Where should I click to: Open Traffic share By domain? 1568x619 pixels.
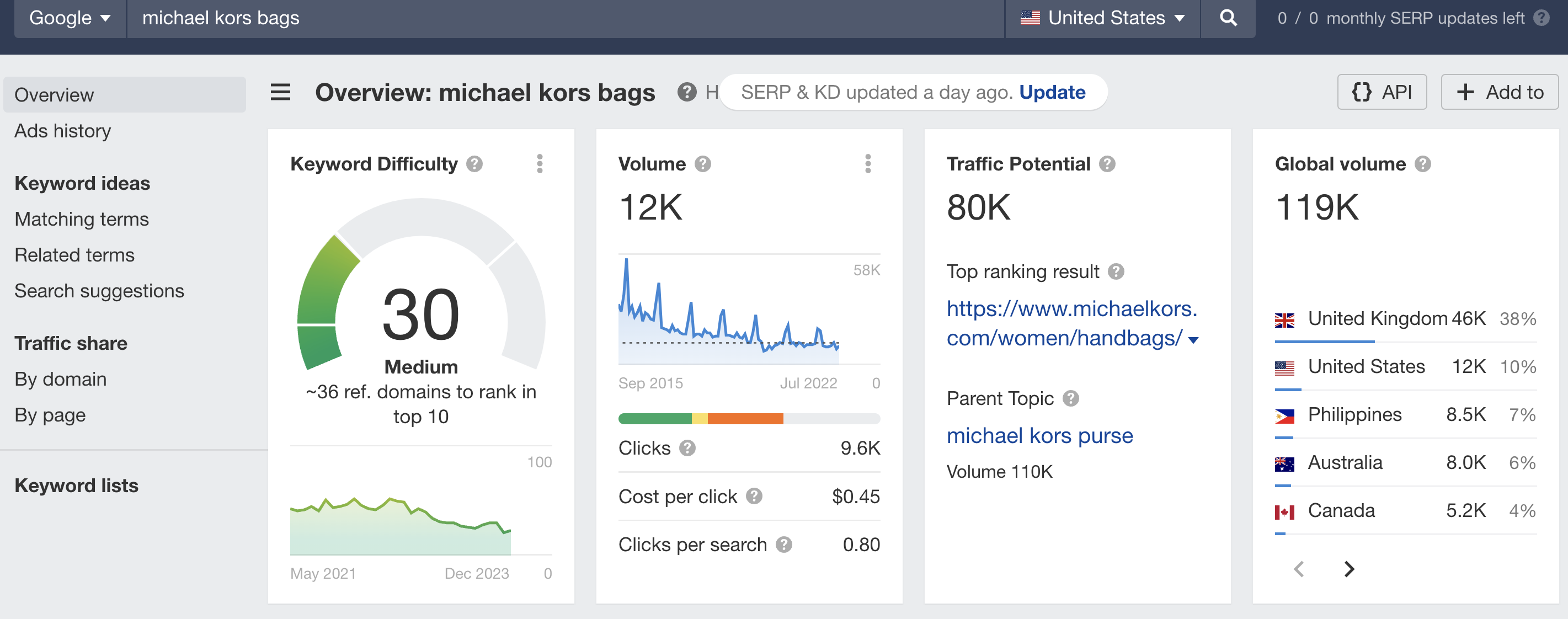click(60, 379)
